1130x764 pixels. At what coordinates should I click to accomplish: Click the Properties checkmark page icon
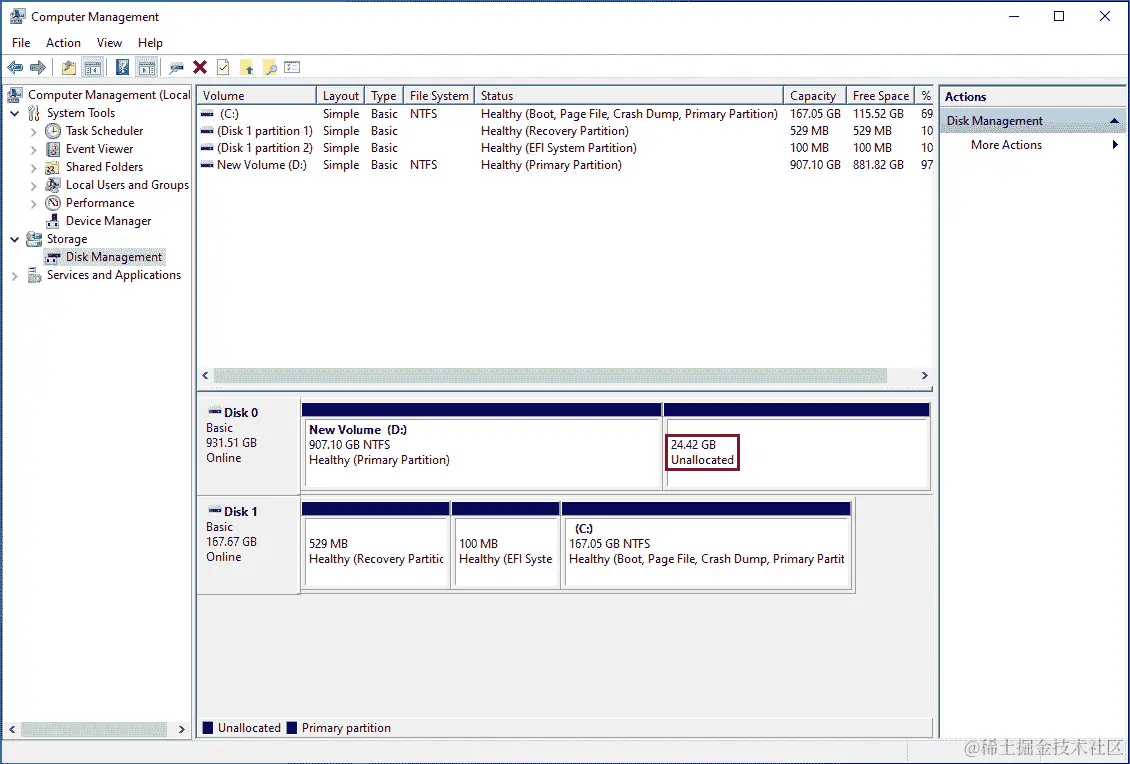223,68
